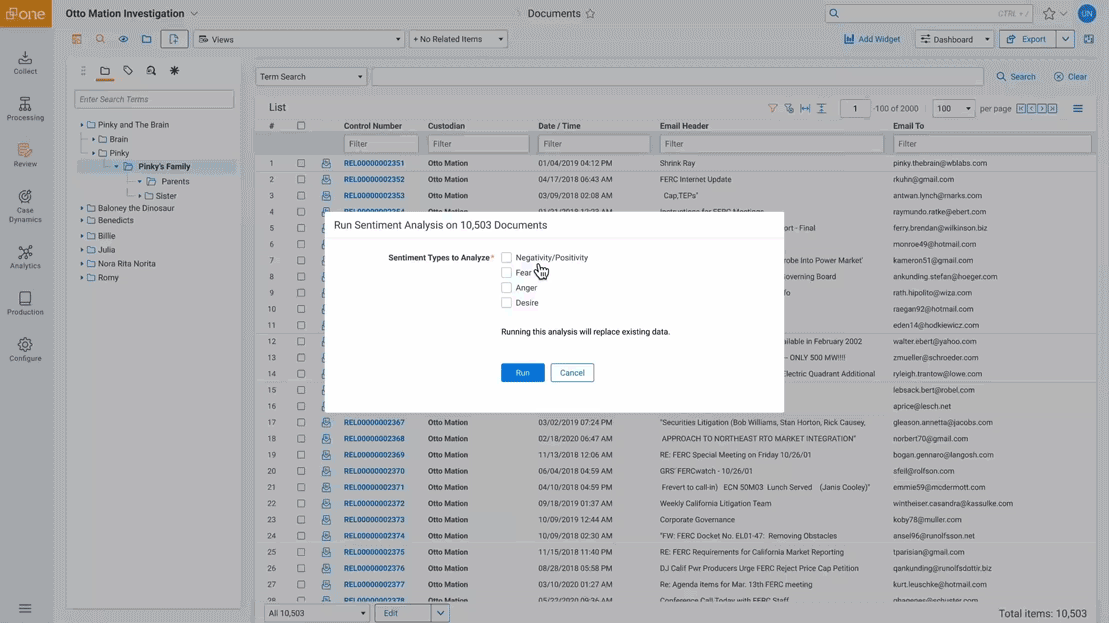The height and width of the screenshot is (623, 1109).
Task: Enable the Anger sentiment checkbox
Action: point(506,288)
